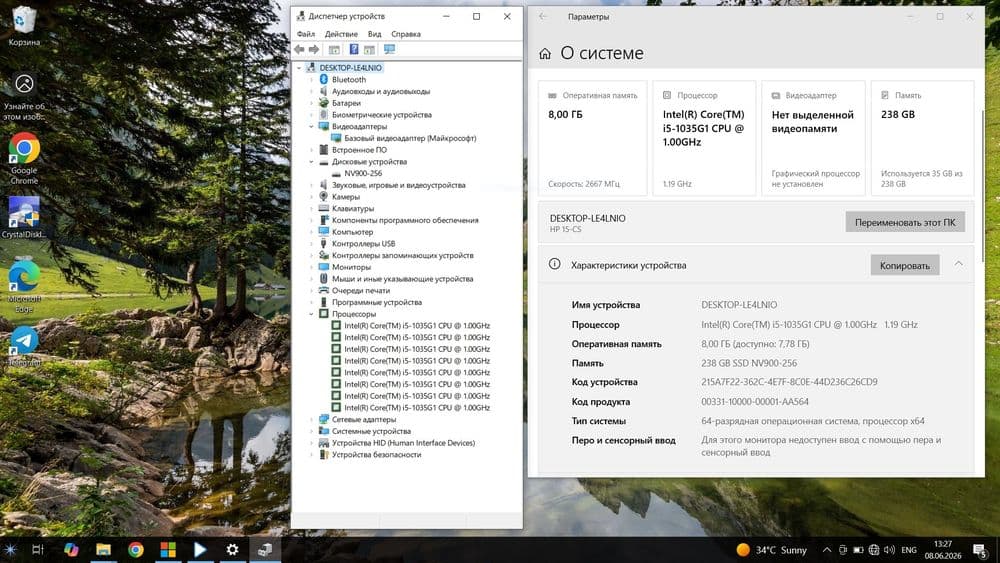Open Google Chrome desktop shortcut
Image resolution: width=1000 pixels, height=563 pixels.
point(24,158)
